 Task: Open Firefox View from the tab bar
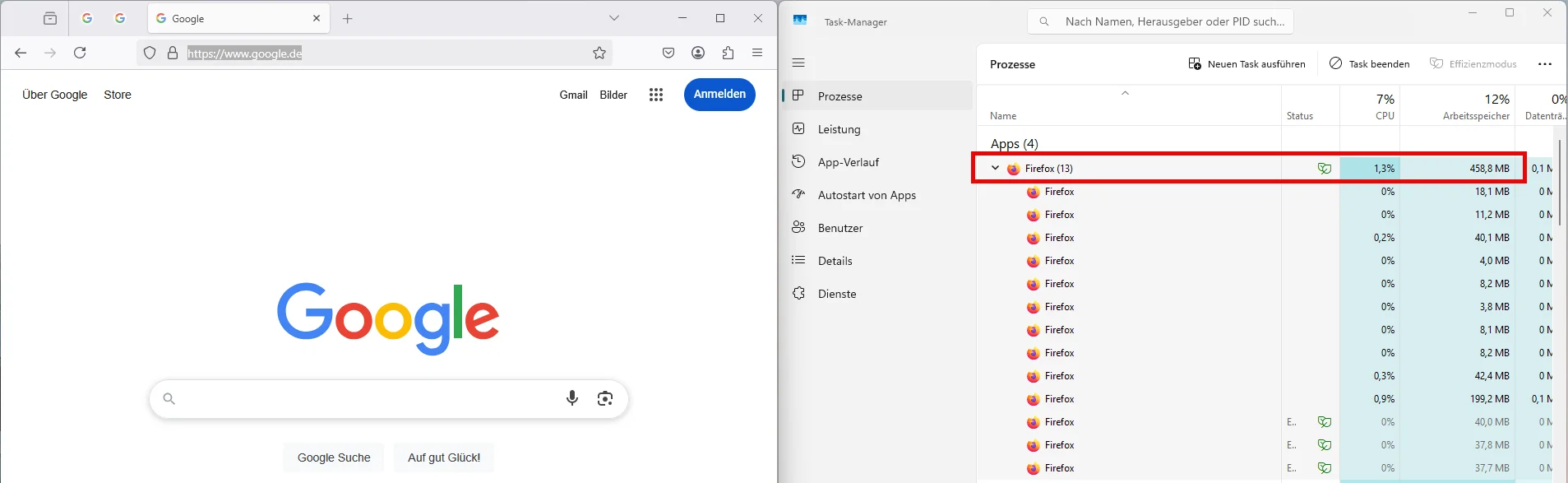tap(50, 18)
